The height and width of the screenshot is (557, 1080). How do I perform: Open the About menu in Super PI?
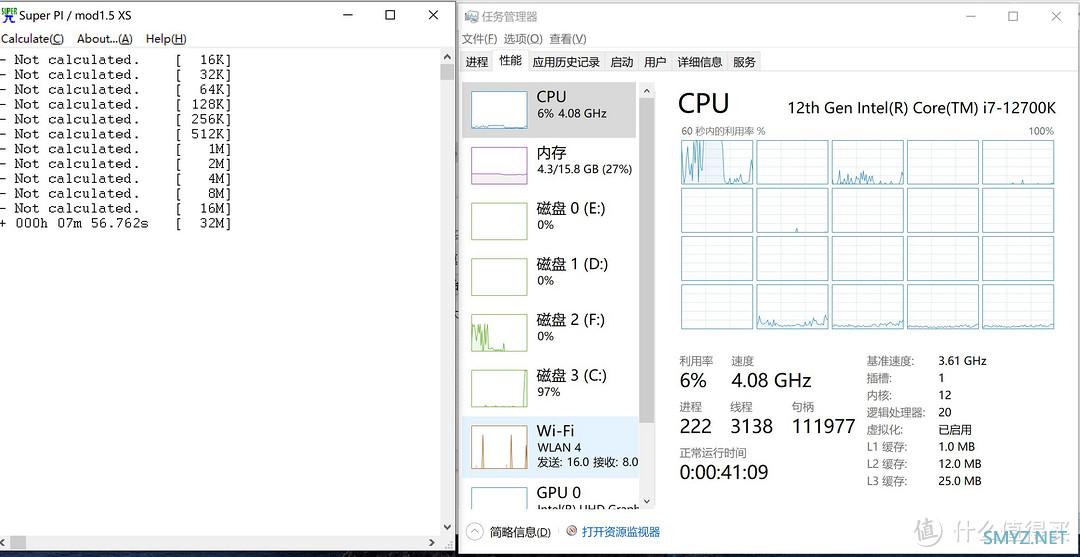104,39
